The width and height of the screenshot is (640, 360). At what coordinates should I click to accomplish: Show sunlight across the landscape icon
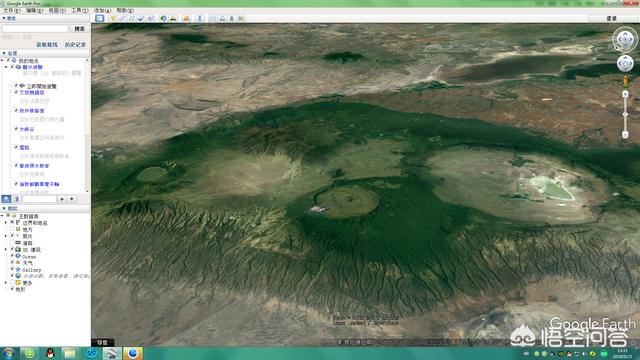(x=173, y=18)
